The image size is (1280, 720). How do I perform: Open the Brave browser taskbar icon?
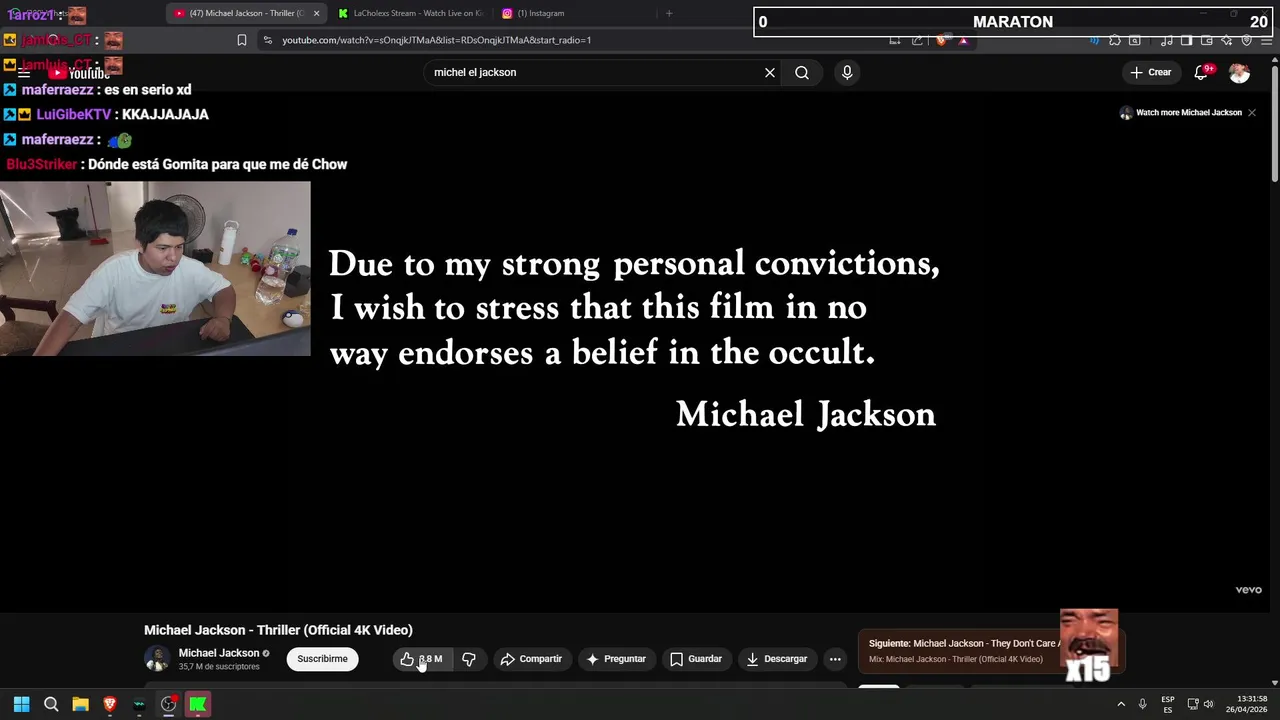click(x=110, y=704)
